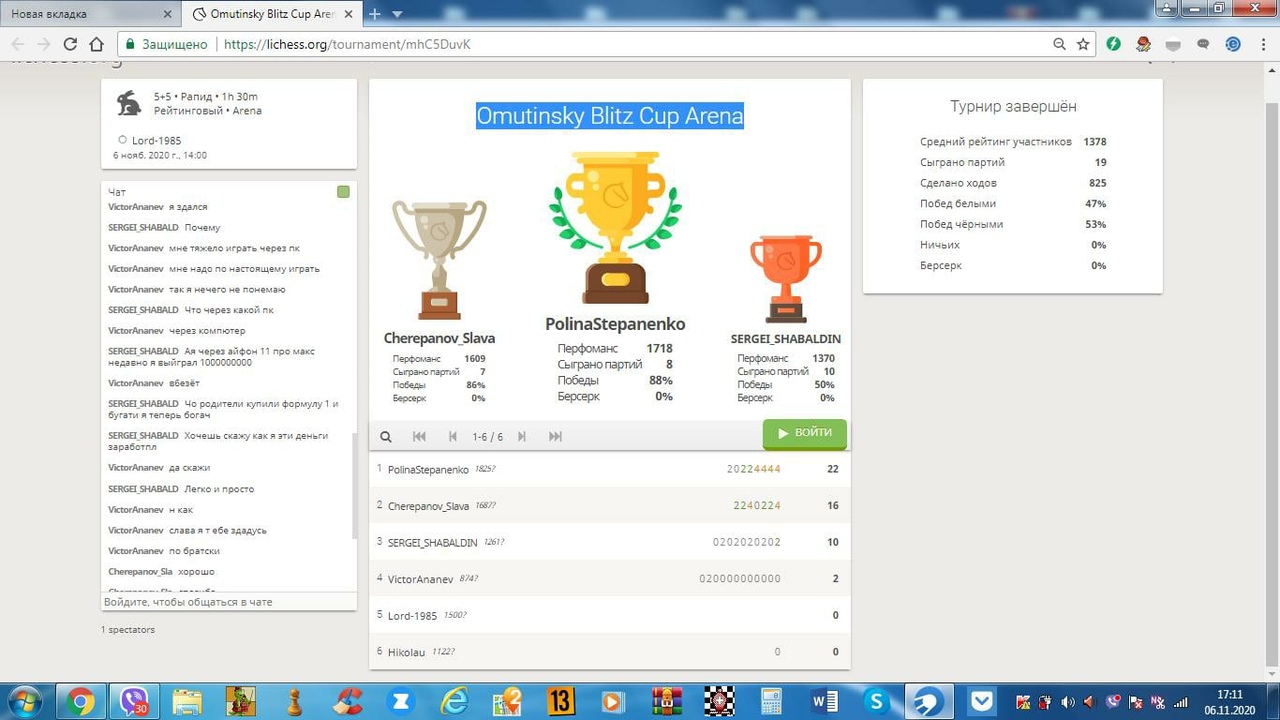Toggle the green chat enable checkbox
Image resolution: width=1280 pixels, height=720 pixels.
pyautogui.click(x=343, y=192)
